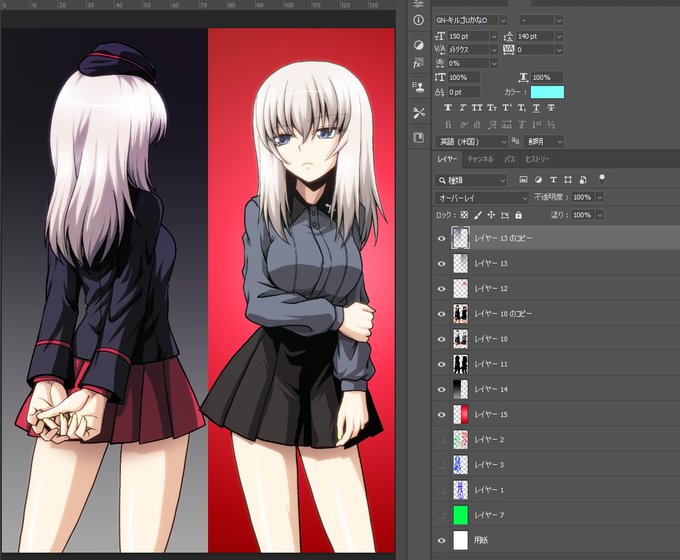Apply Subscript text style

[x=522, y=108]
